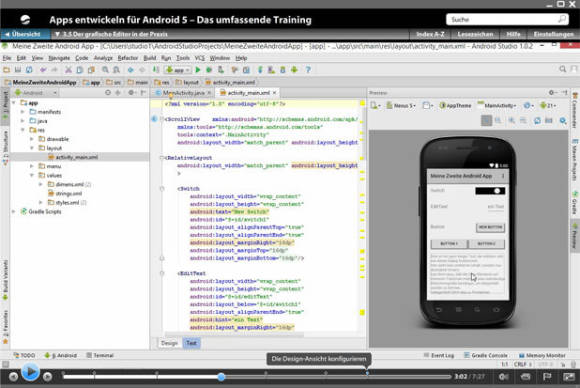Click the Make Project icon

click(x=156, y=70)
